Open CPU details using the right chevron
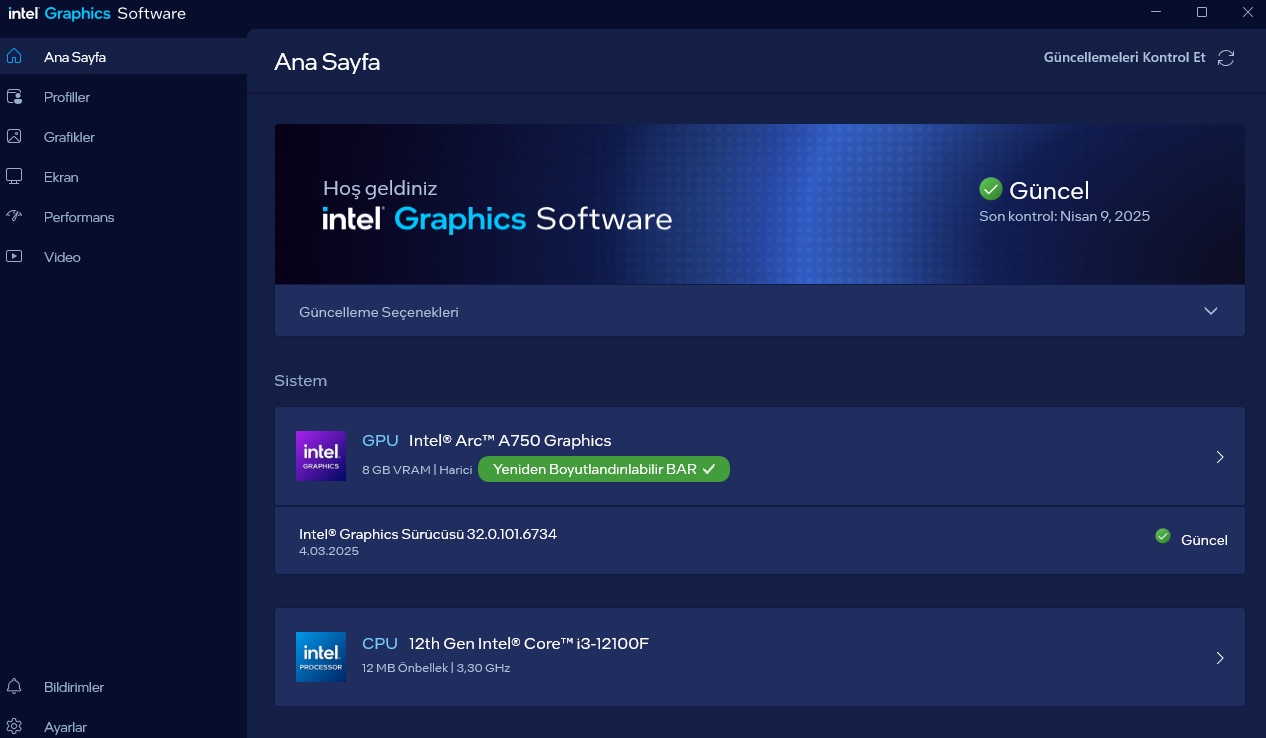The height and width of the screenshot is (738, 1266). pyautogui.click(x=1220, y=658)
